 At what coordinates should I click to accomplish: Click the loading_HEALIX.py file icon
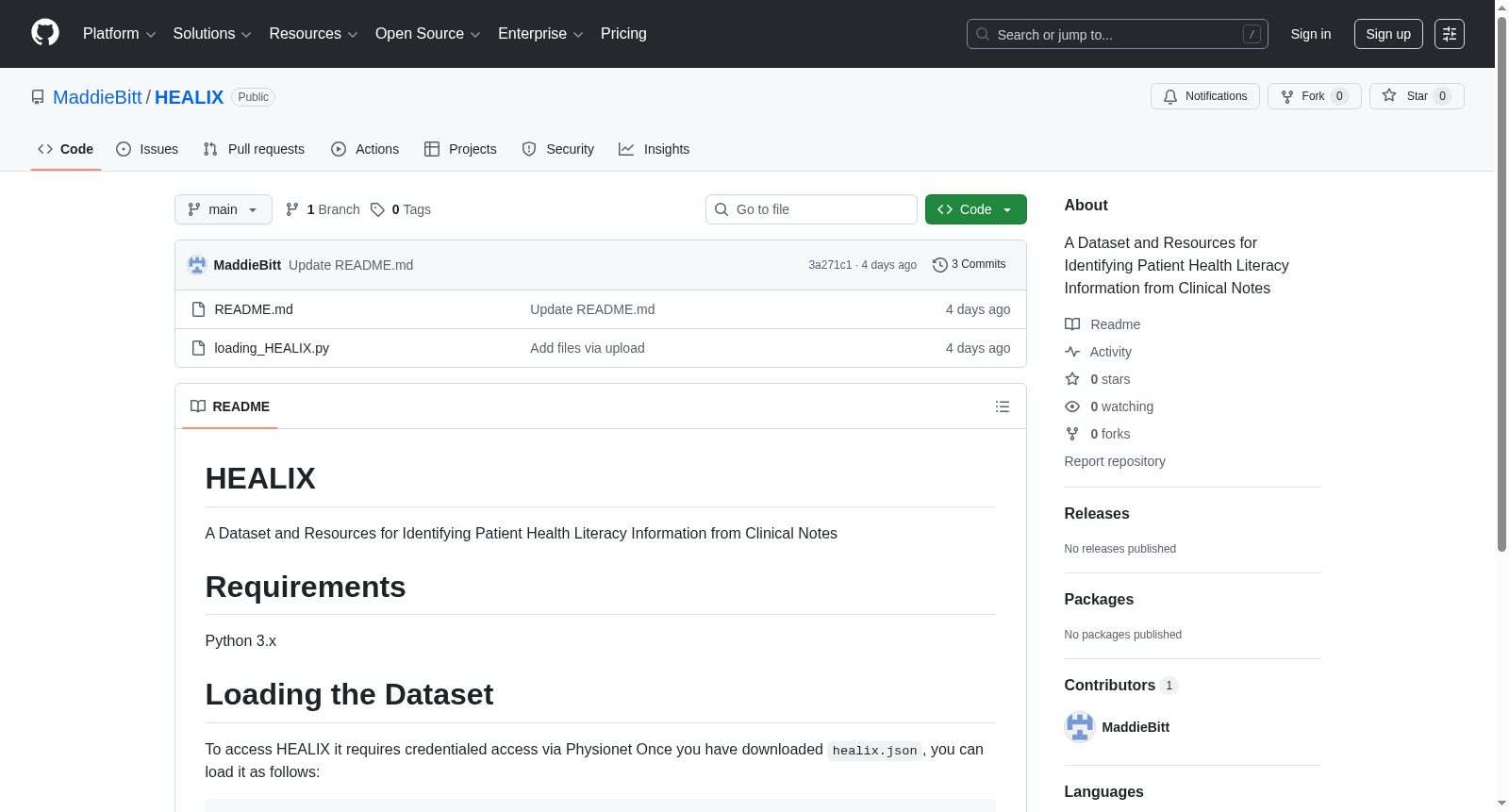point(198,348)
